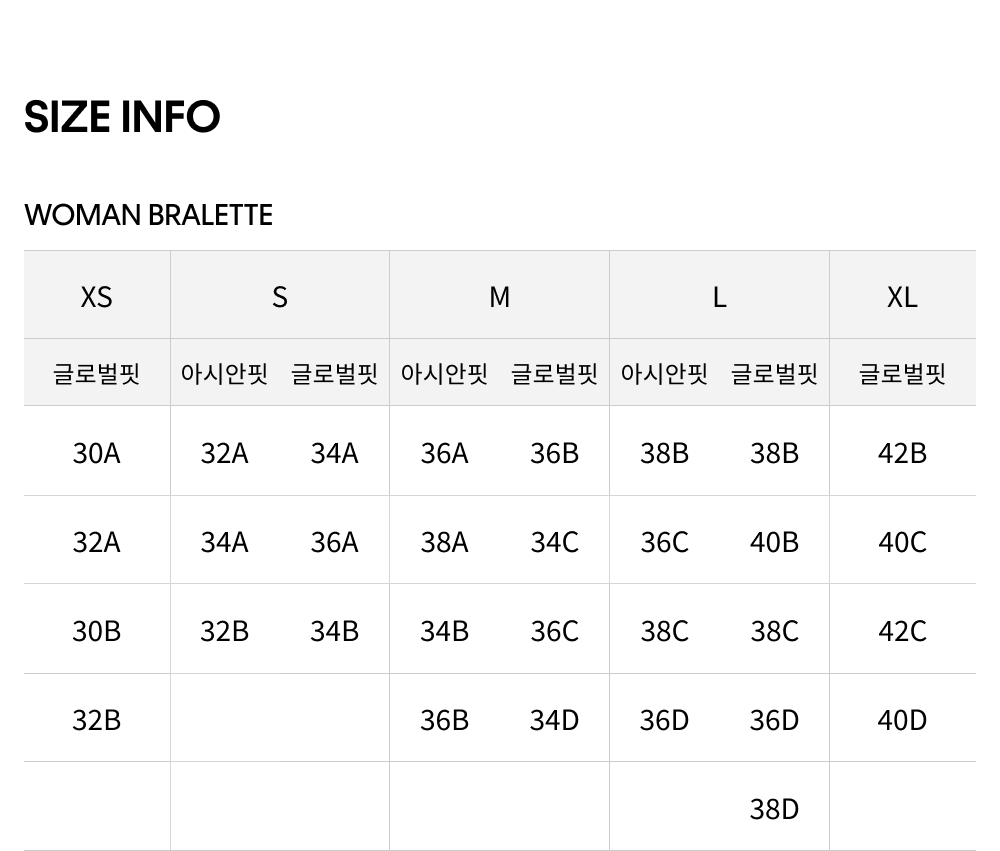The height and width of the screenshot is (851, 1000).
Task: Click the 40D size cell
Action: [902, 720]
